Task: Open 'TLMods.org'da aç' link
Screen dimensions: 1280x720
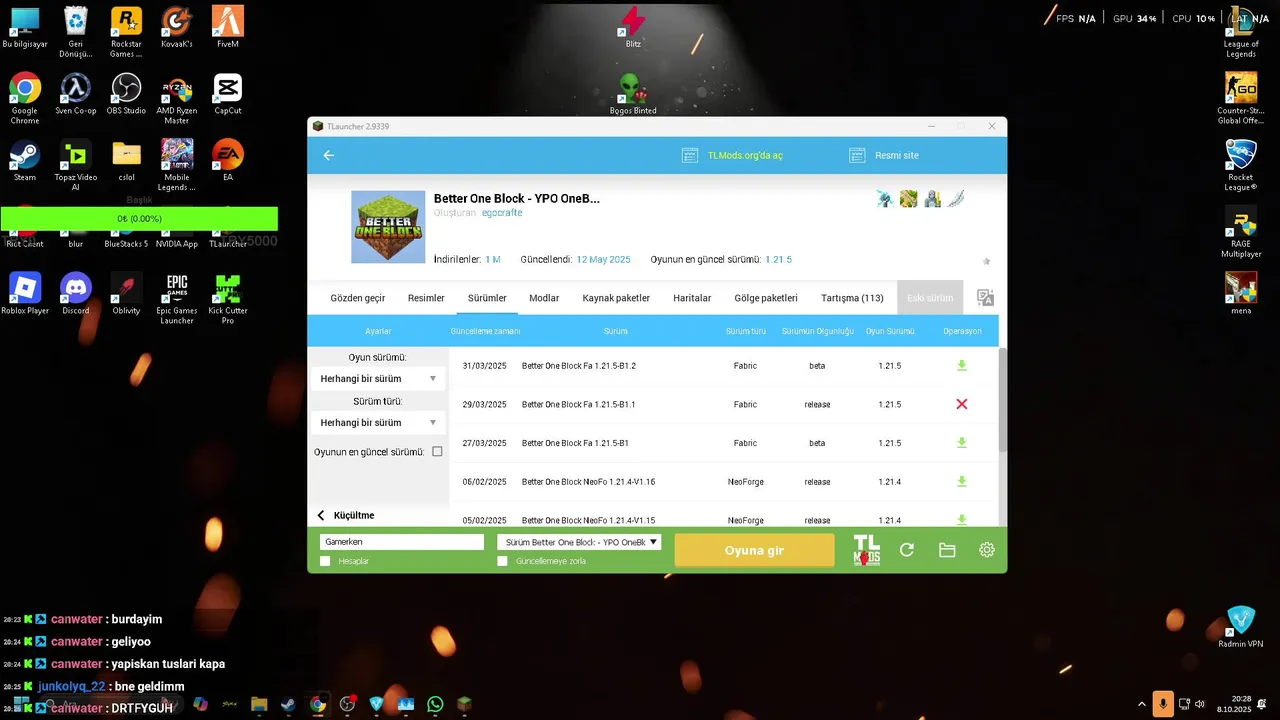Action: [x=733, y=155]
